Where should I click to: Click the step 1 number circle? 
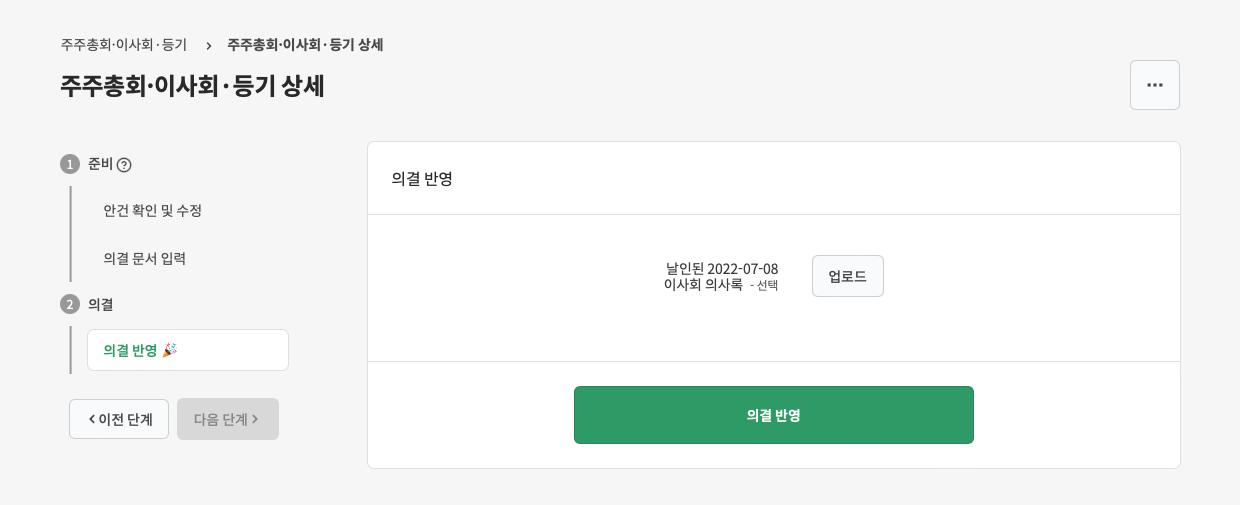(70, 164)
